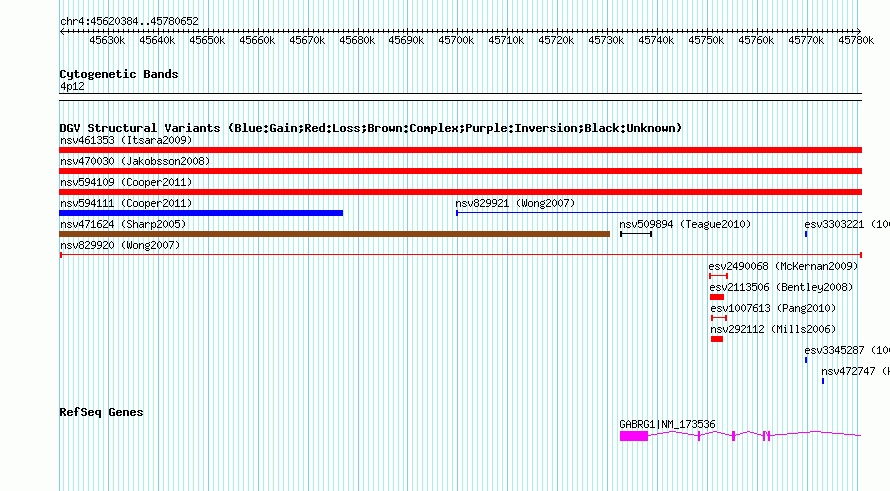Click the nsv292112 (Mills2006) red block
The width and height of the screenshot is (890, 491).
point(717,339)
